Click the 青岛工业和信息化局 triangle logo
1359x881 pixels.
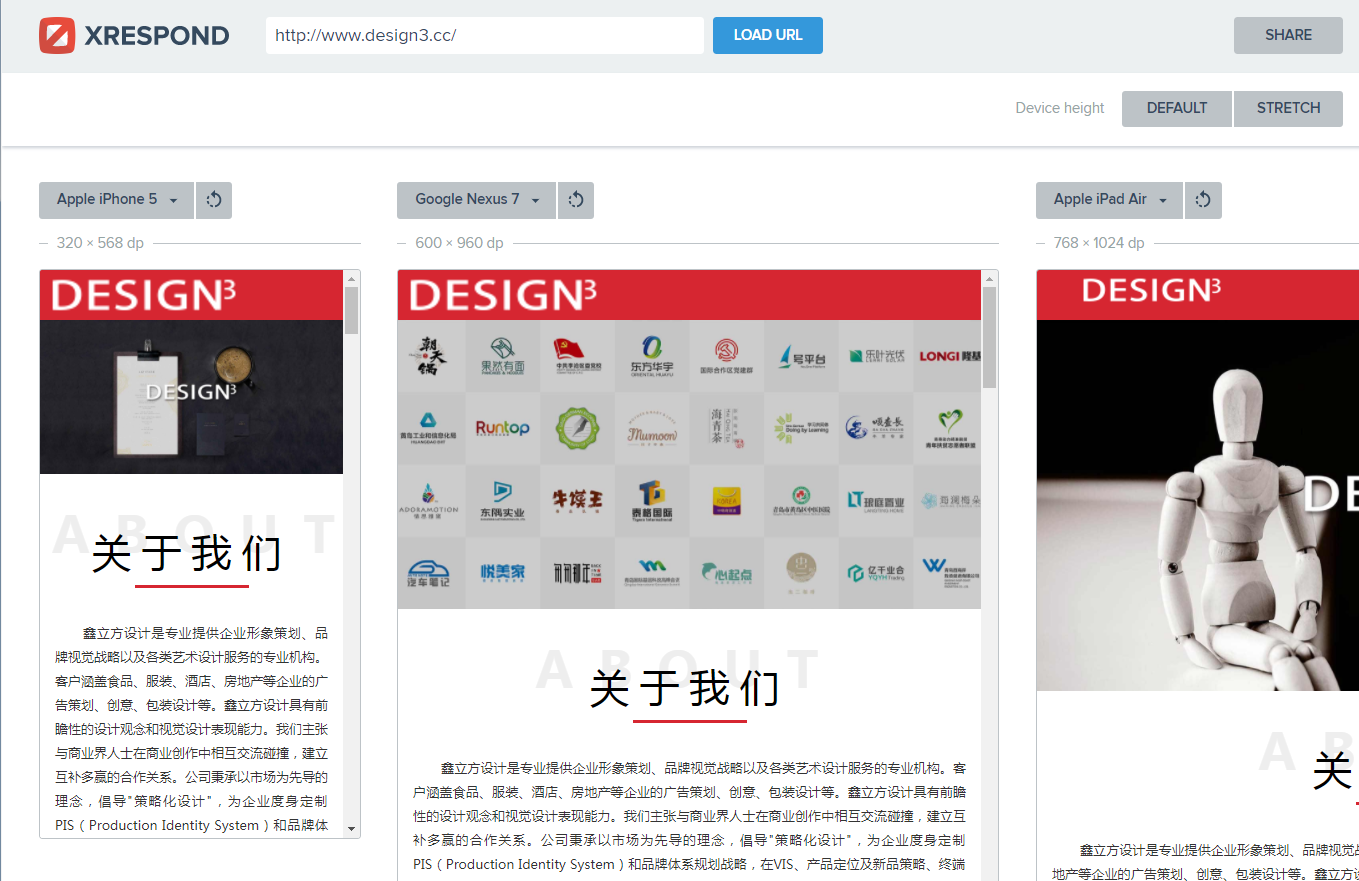(428, 428)
